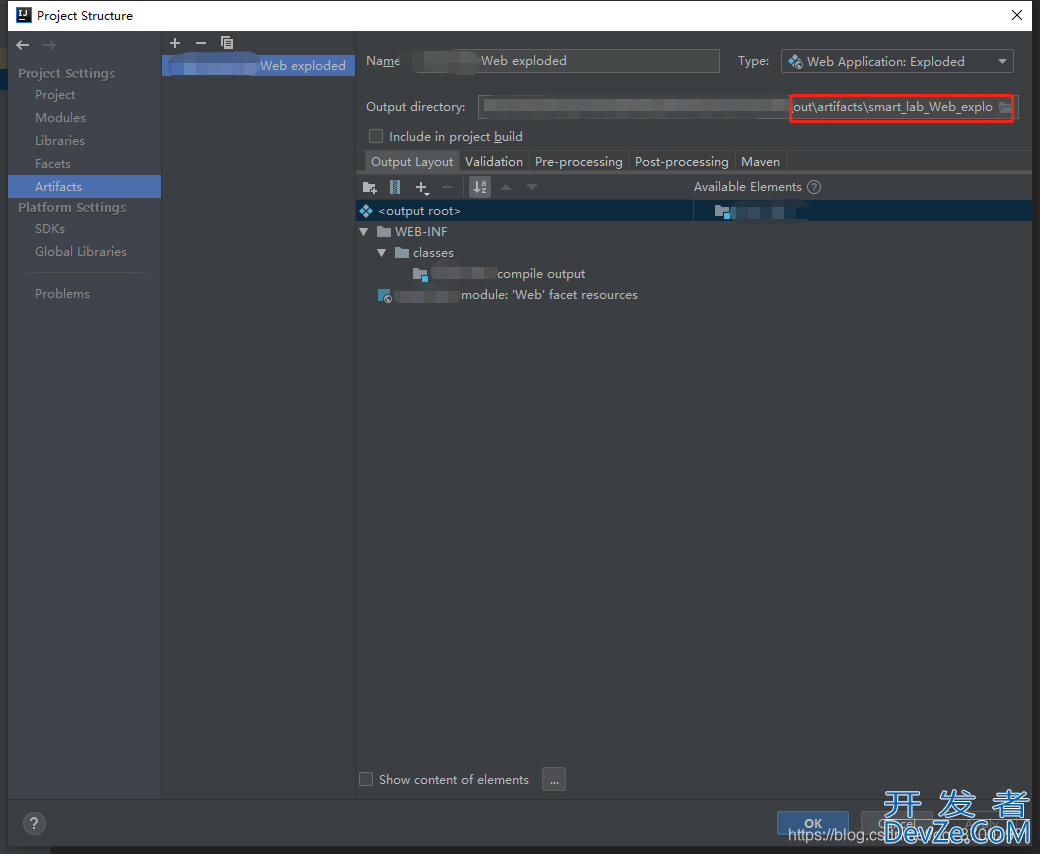Open Problems section
Image resolution: width=1040 pixels, height=854 pixels.
click(x=62, y=294)
